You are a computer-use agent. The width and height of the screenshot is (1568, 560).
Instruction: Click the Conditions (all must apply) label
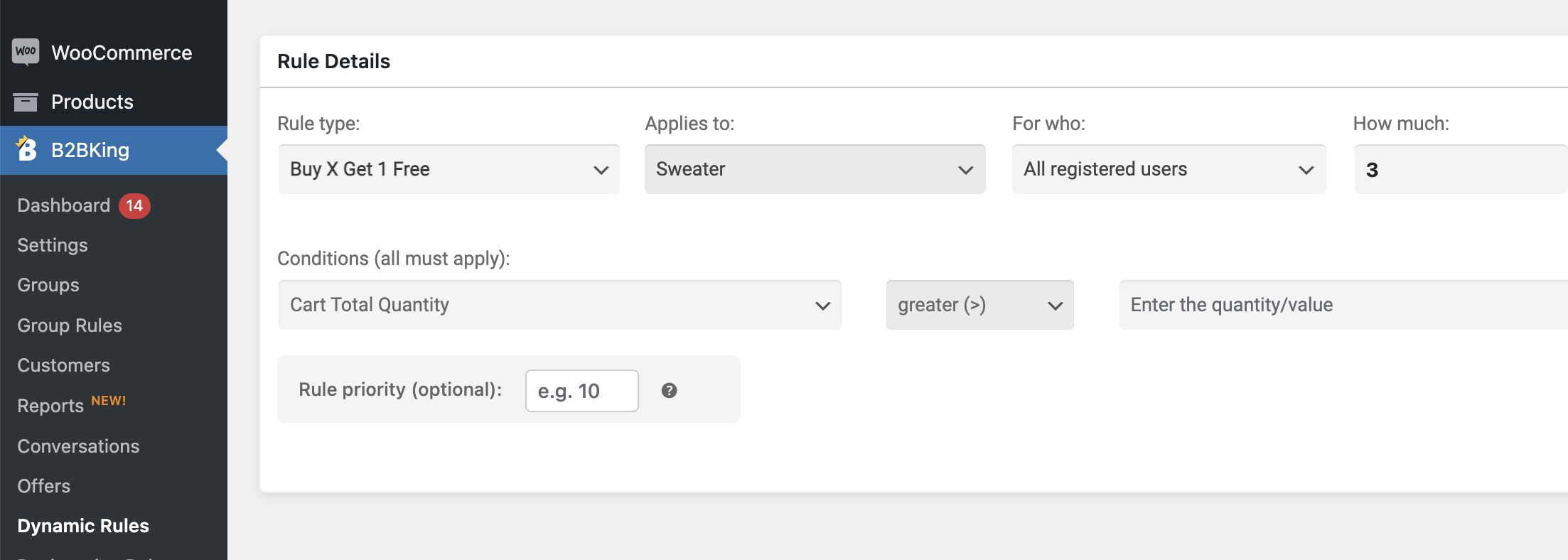pyautogui.click(x=394, y=259)
